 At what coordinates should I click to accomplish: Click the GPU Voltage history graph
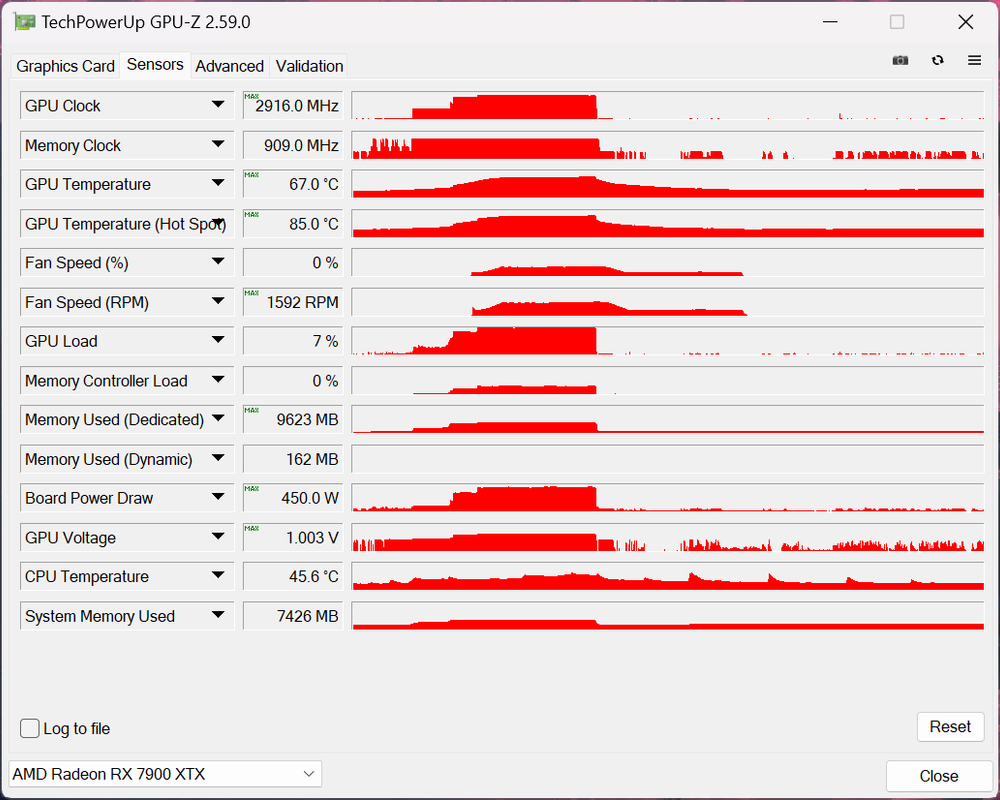pos(668,537)
